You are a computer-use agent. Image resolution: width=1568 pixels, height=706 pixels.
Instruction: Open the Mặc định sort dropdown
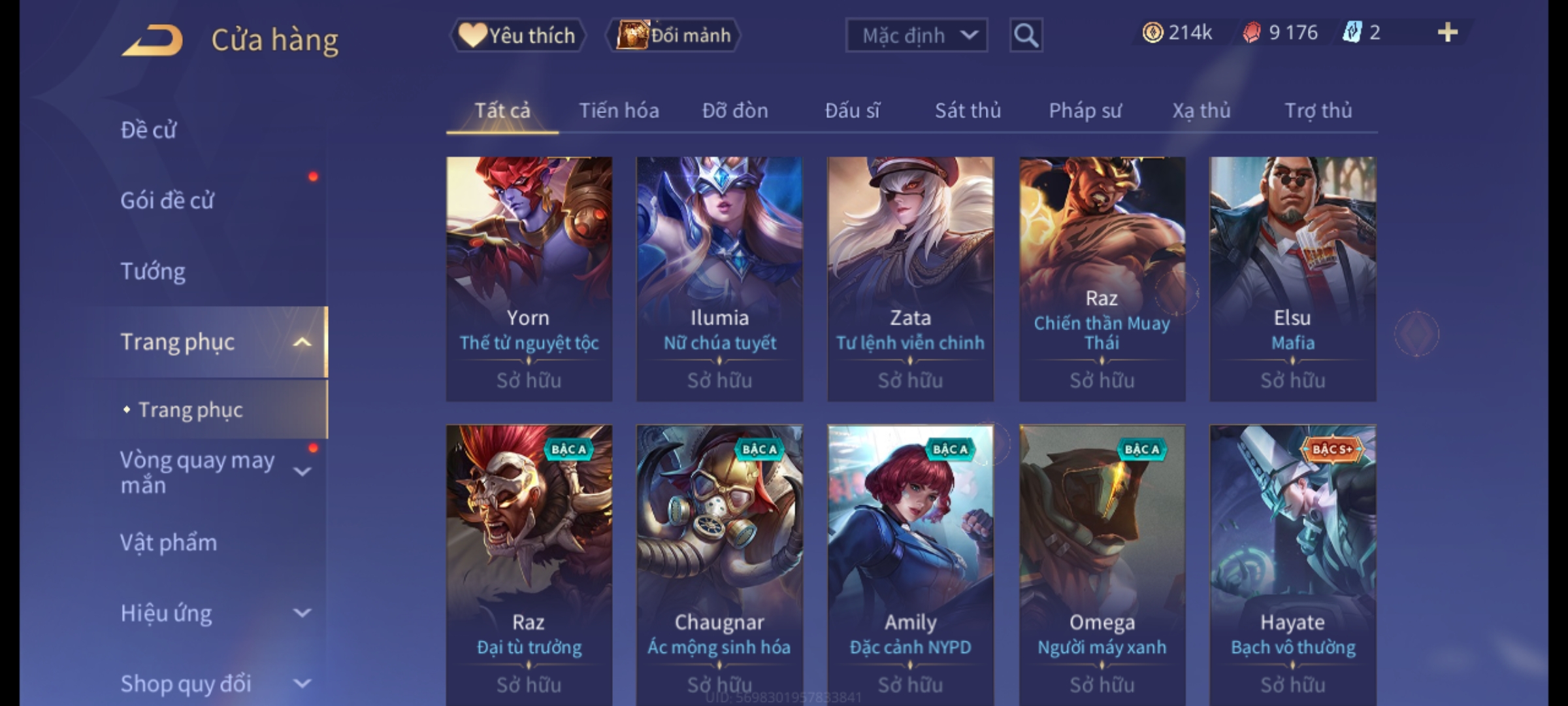(x=916, y=35)
